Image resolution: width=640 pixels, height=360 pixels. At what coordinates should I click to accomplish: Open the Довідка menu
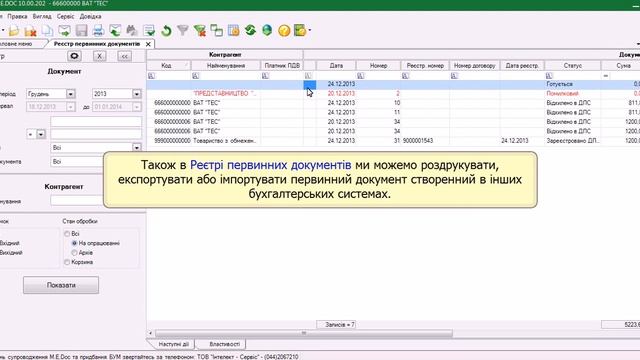point(90,16)
